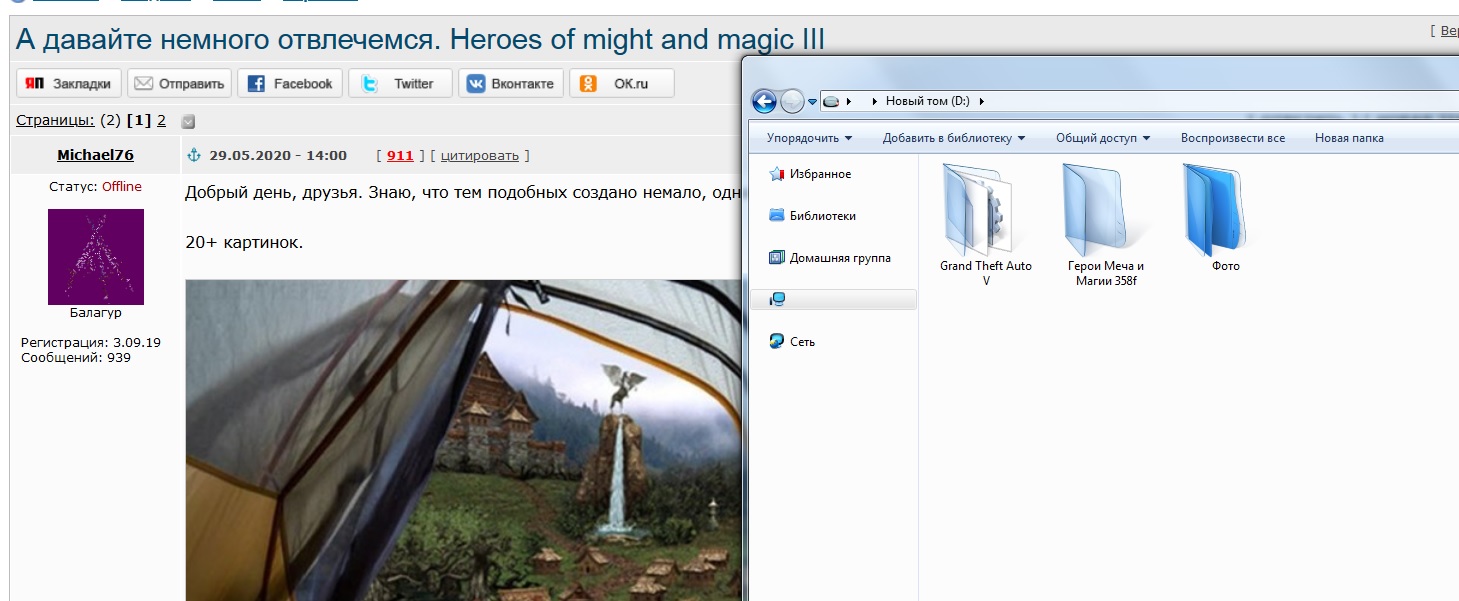
Task: Click цитировать to quote the post
Action: point(480,155)
